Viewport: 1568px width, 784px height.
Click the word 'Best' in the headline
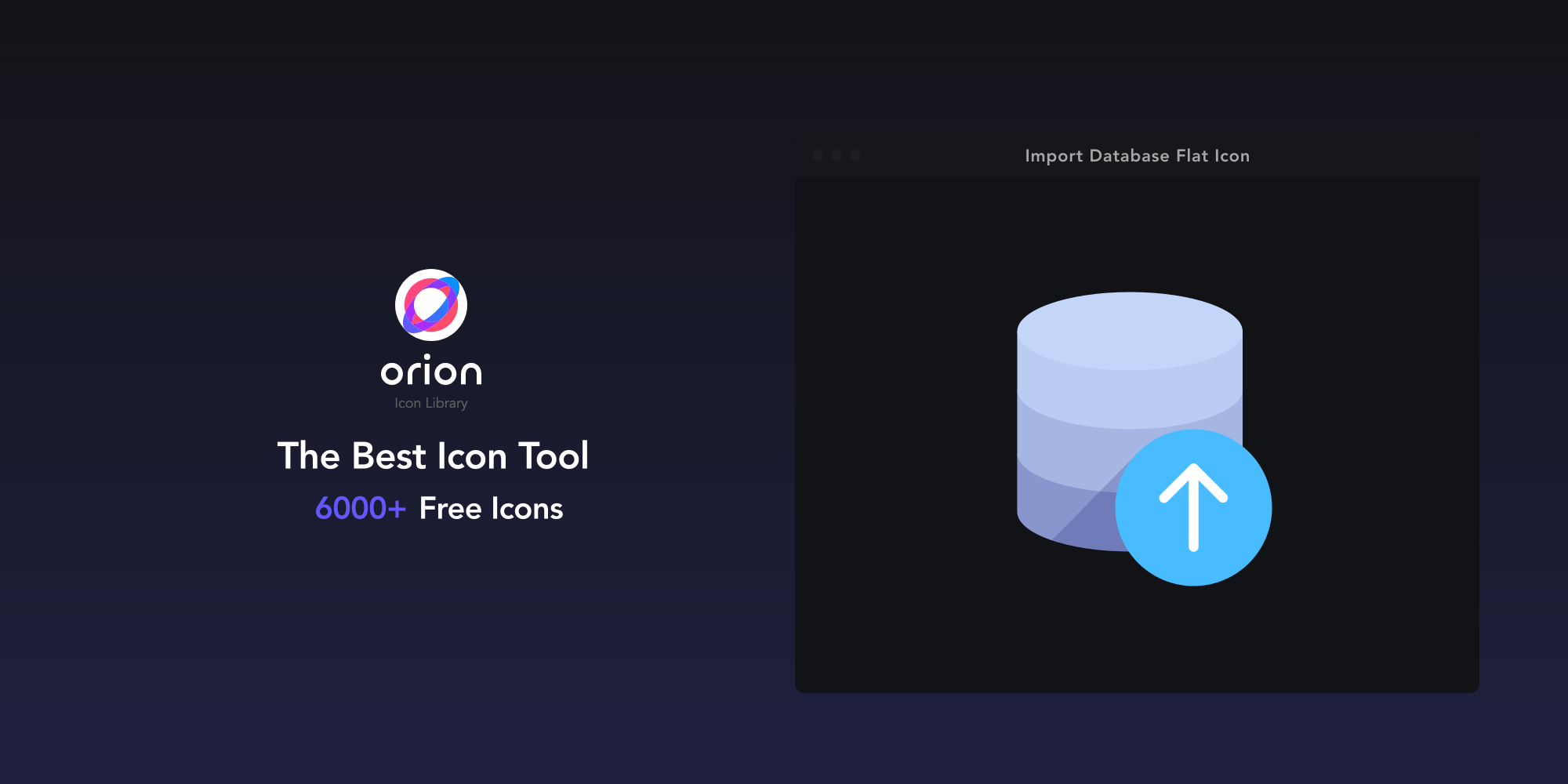388,456
